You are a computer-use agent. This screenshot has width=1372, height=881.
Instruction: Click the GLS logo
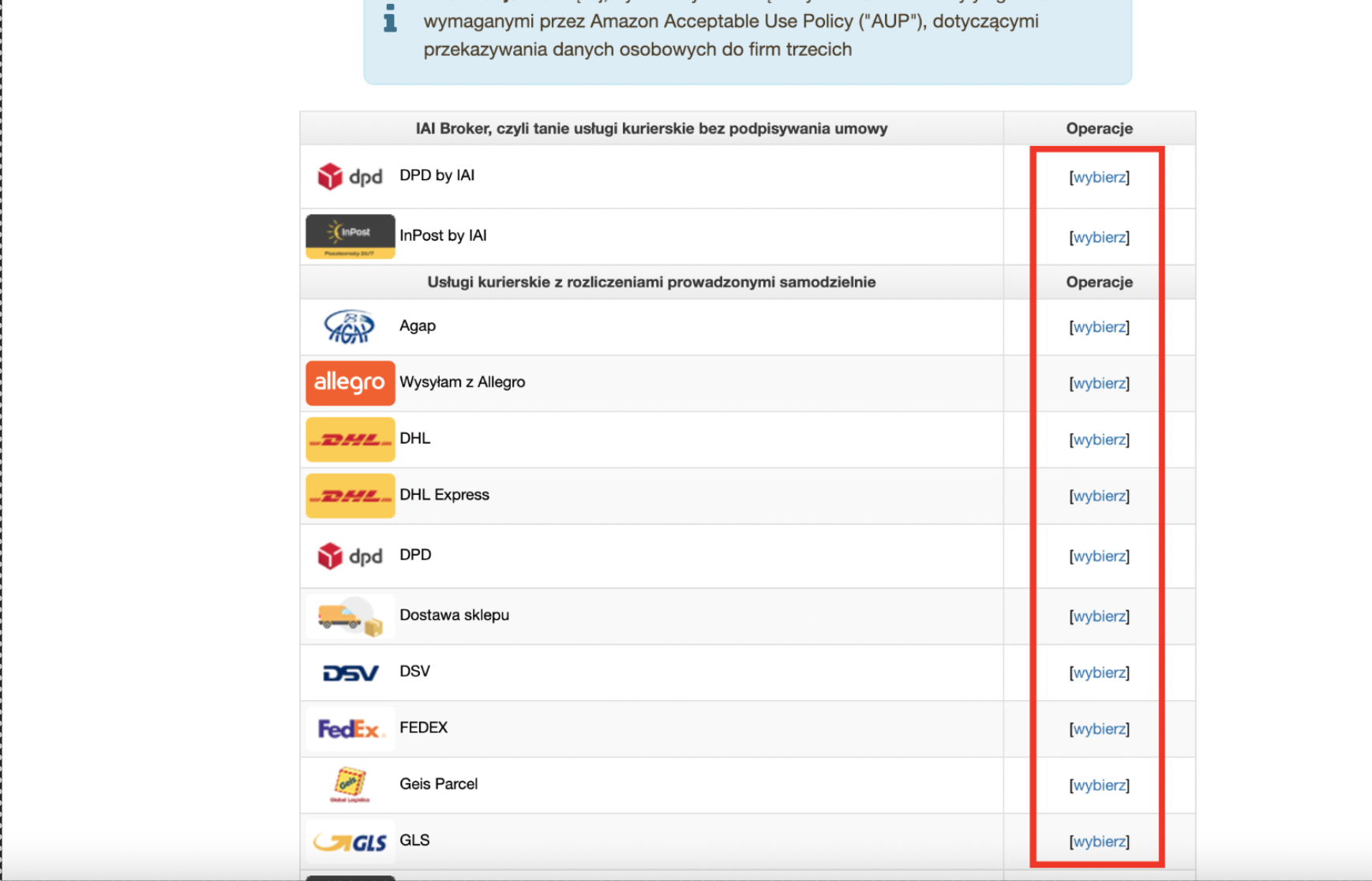point(350,842)
